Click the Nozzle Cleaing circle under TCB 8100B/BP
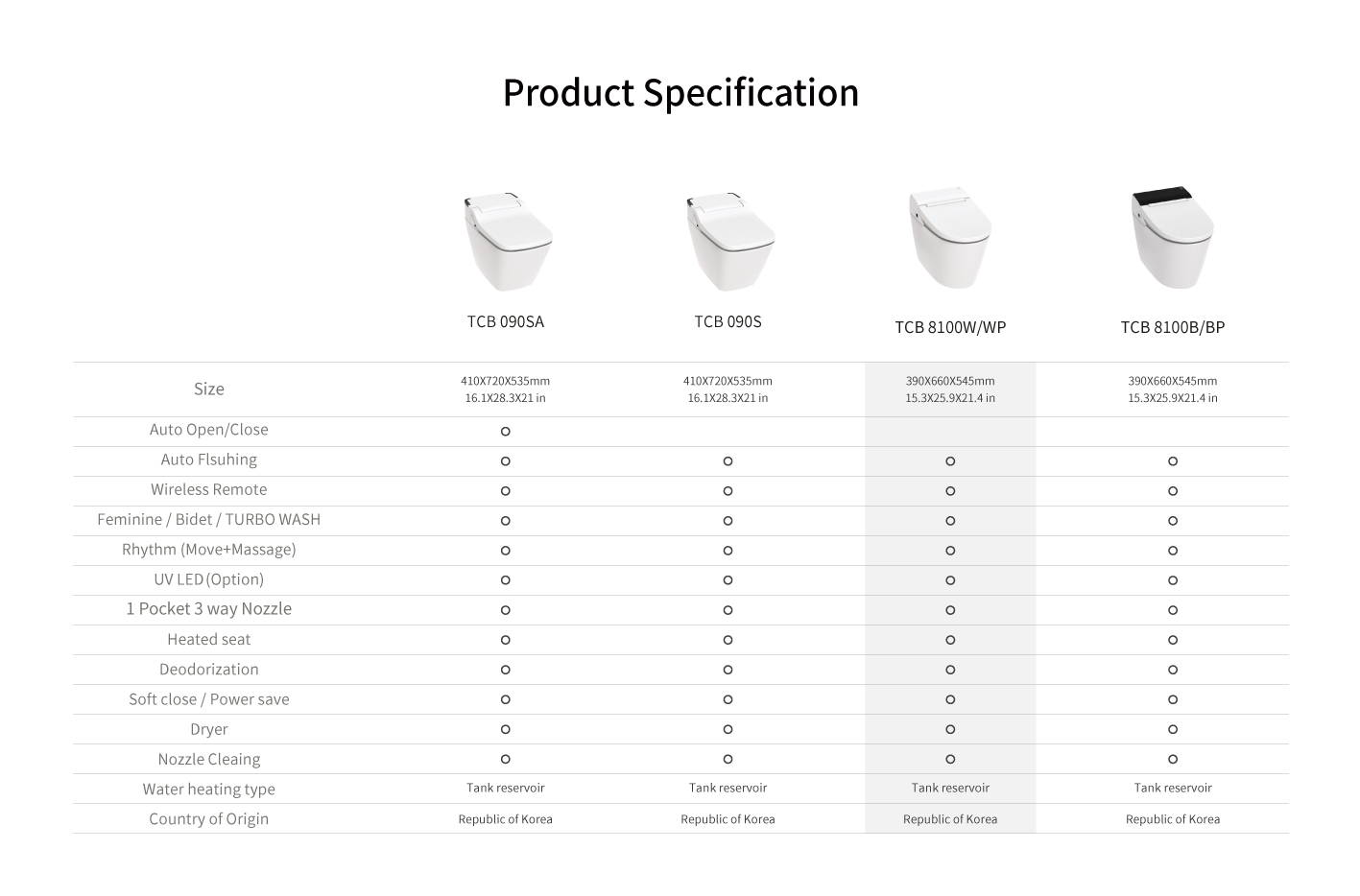This screenshot has height=896, width=1360. point(1173,759)
